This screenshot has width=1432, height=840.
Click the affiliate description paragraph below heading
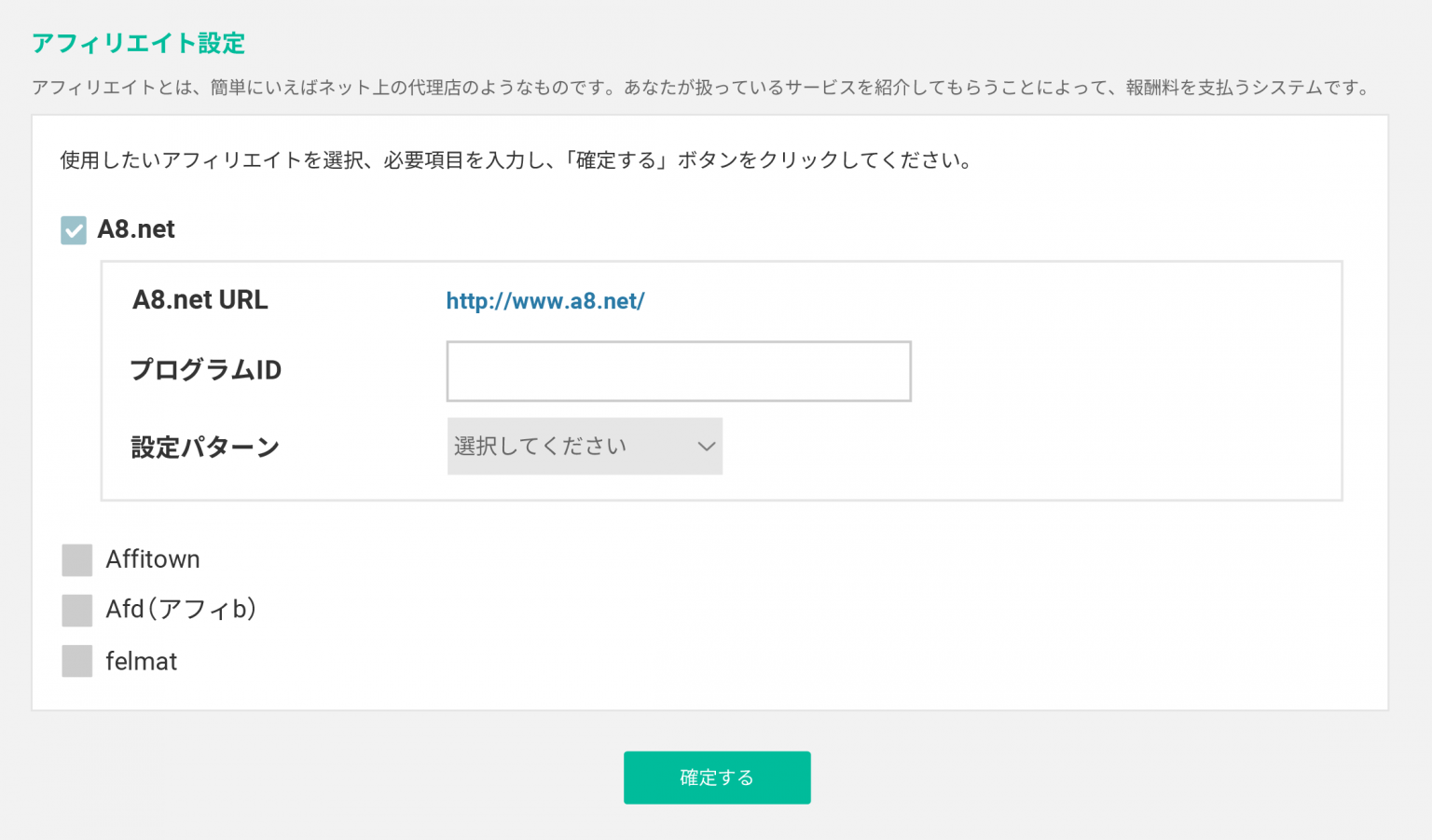[x=703, y=88]
